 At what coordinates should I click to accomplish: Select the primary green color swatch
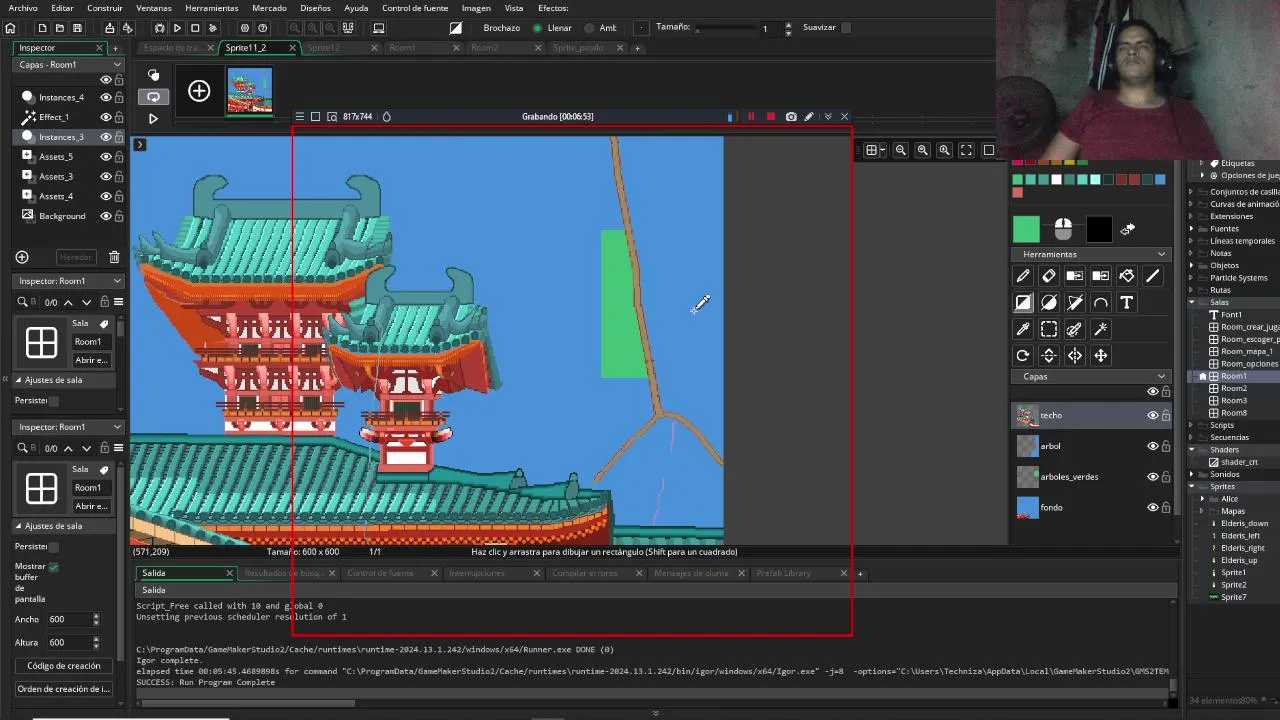coord(1026,229)
